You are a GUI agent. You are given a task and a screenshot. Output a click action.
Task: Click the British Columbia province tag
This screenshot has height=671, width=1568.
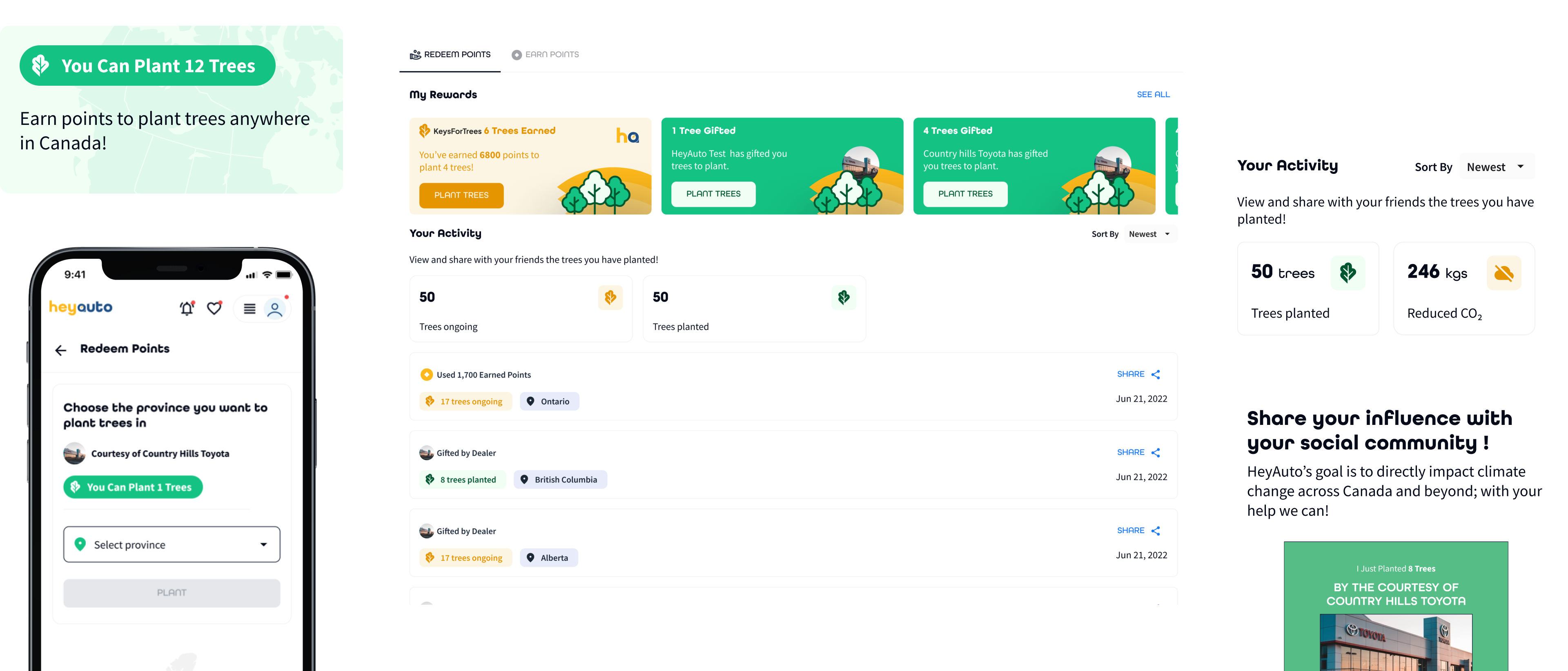(560, 479)
